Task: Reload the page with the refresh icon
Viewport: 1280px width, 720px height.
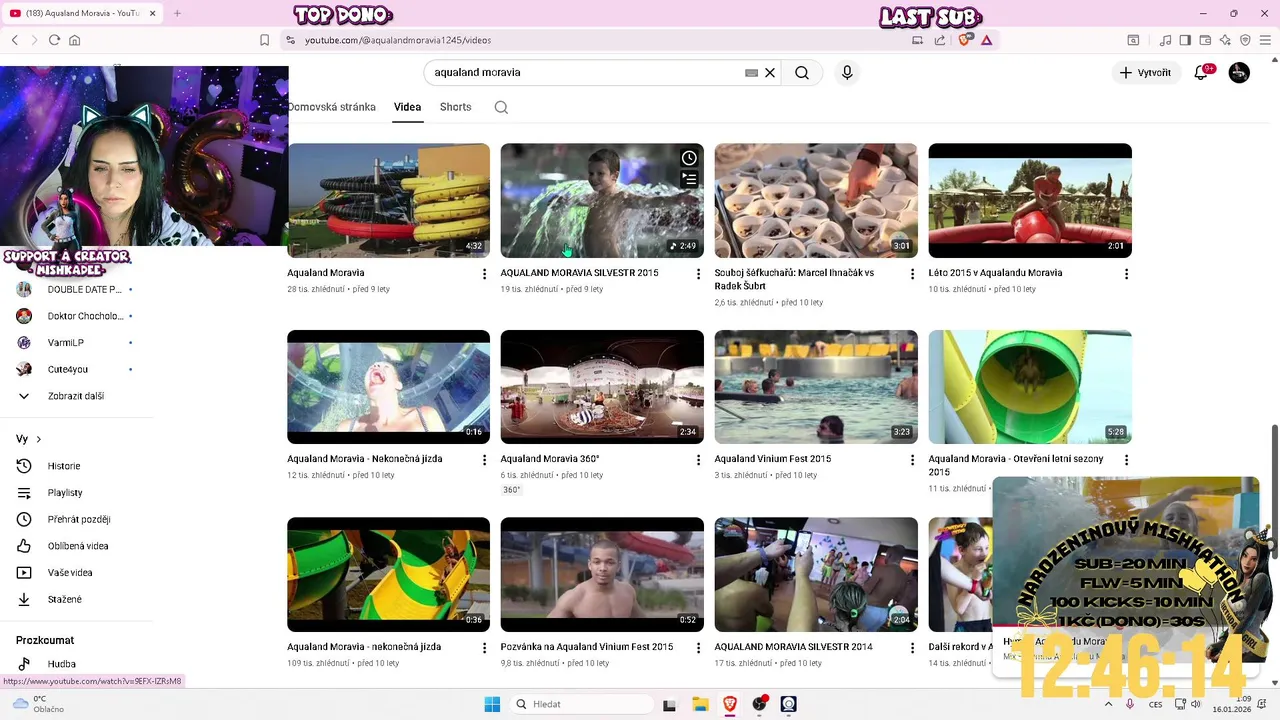Action: click(54, 40)
